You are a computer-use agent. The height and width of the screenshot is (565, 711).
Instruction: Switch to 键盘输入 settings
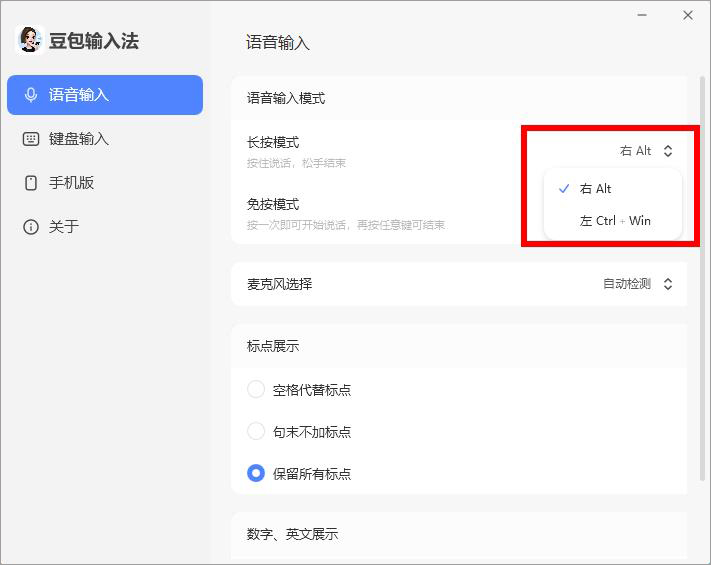[x=105, y=139]
